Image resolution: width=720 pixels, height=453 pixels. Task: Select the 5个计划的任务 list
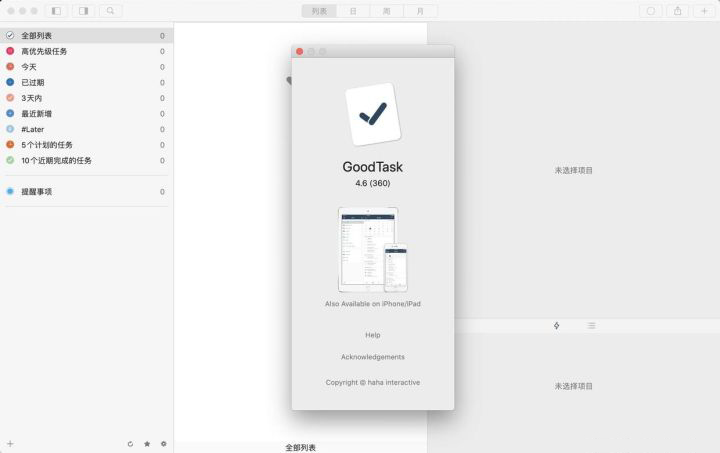click(x=86, y=145)
